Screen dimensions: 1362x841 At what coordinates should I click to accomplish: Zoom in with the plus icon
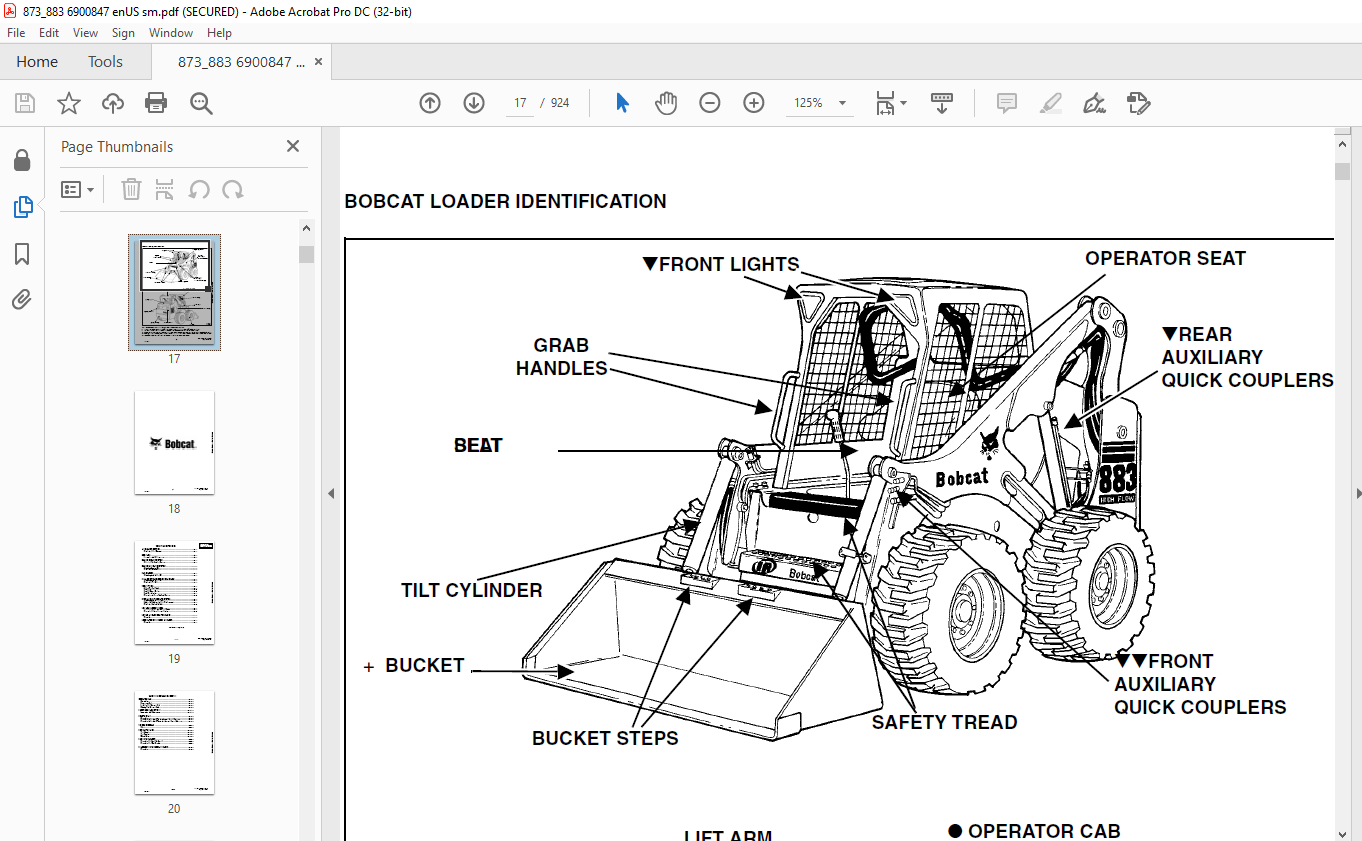point(754,103)
